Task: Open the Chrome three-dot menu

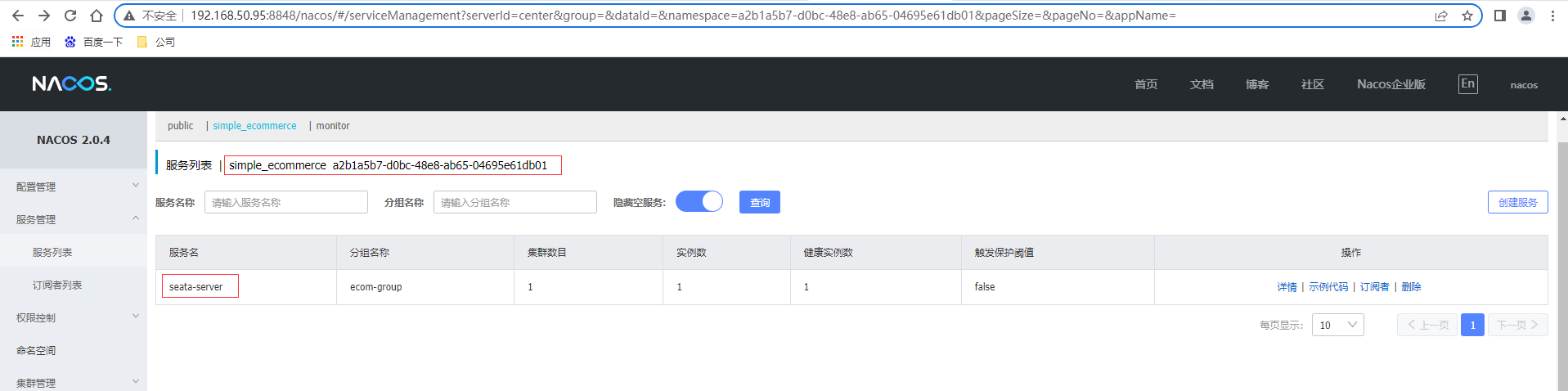Action: coord(1552,16)
